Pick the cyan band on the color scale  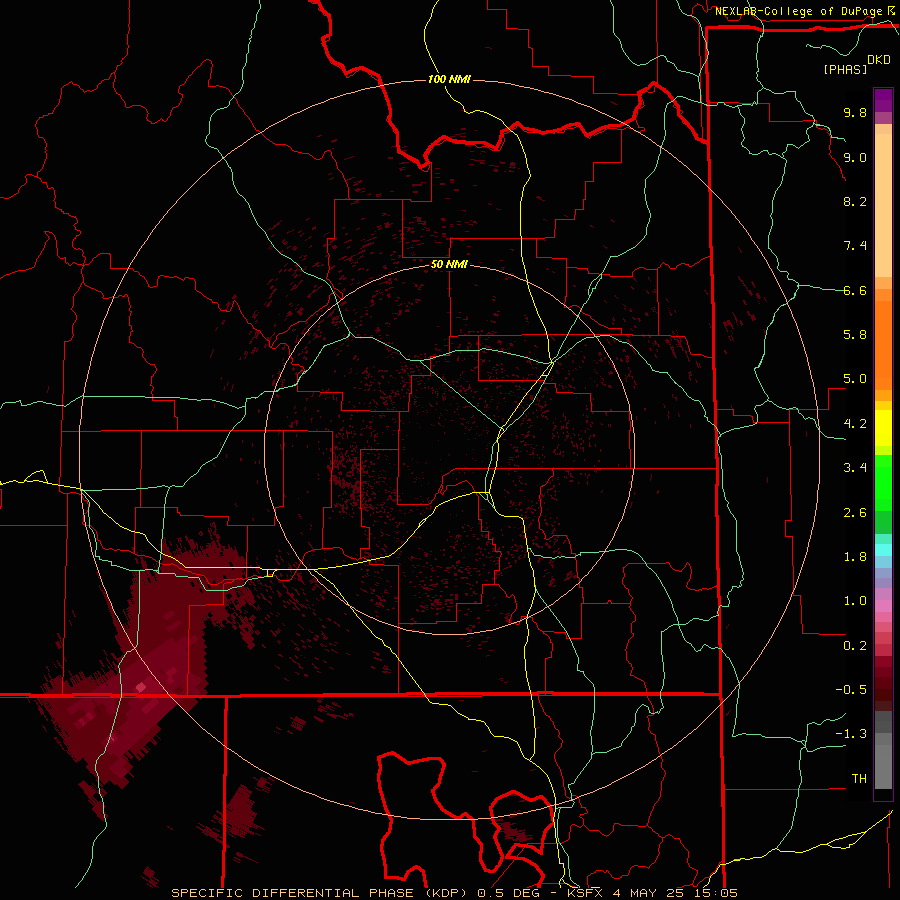883,550
